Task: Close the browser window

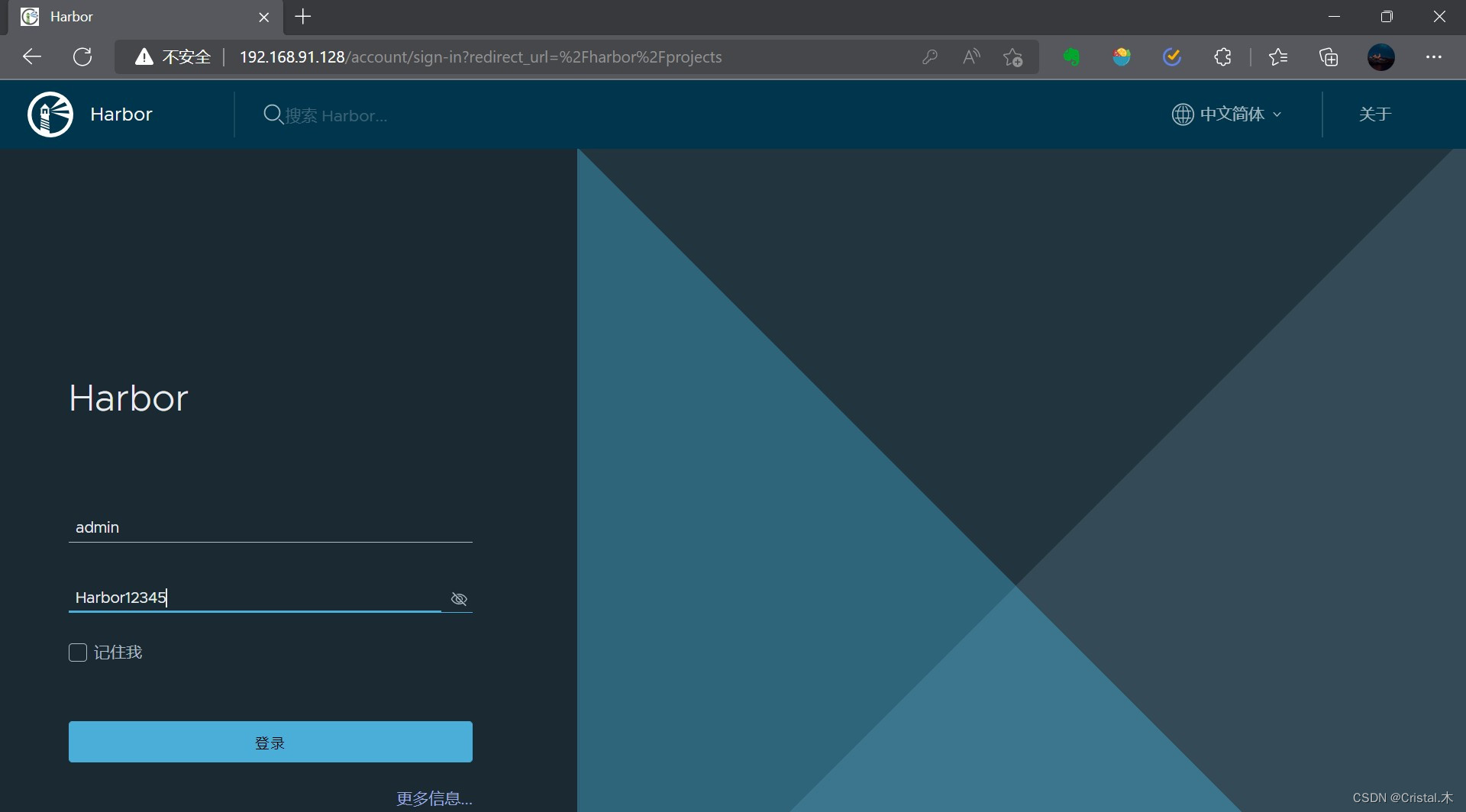Action: pyautogui.click(x=1439, y=17)
